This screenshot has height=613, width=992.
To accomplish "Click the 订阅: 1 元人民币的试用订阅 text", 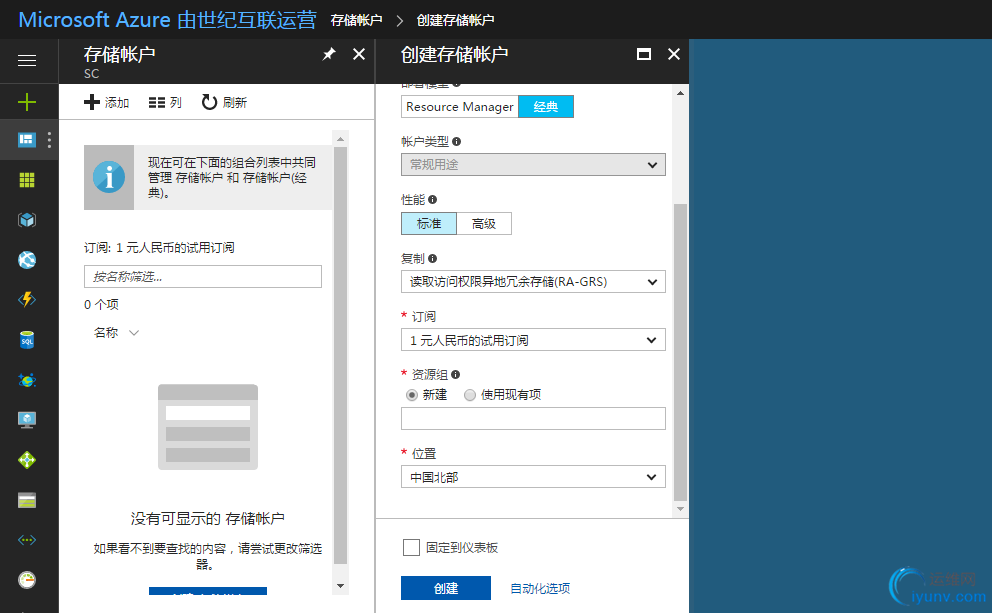I will (x=159, y=247).
